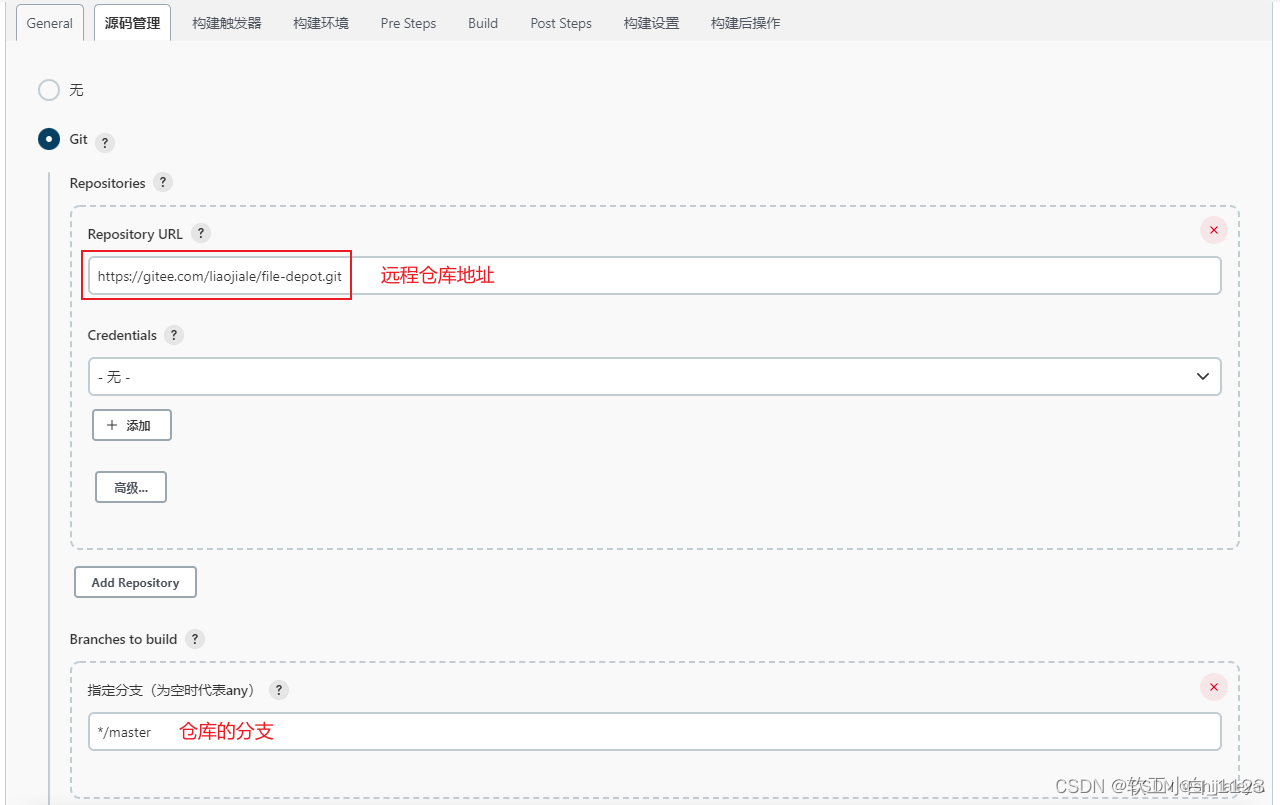1280x805 pixels.
Task: Go to the Pre Steps tab
Action: coord(408,23)
